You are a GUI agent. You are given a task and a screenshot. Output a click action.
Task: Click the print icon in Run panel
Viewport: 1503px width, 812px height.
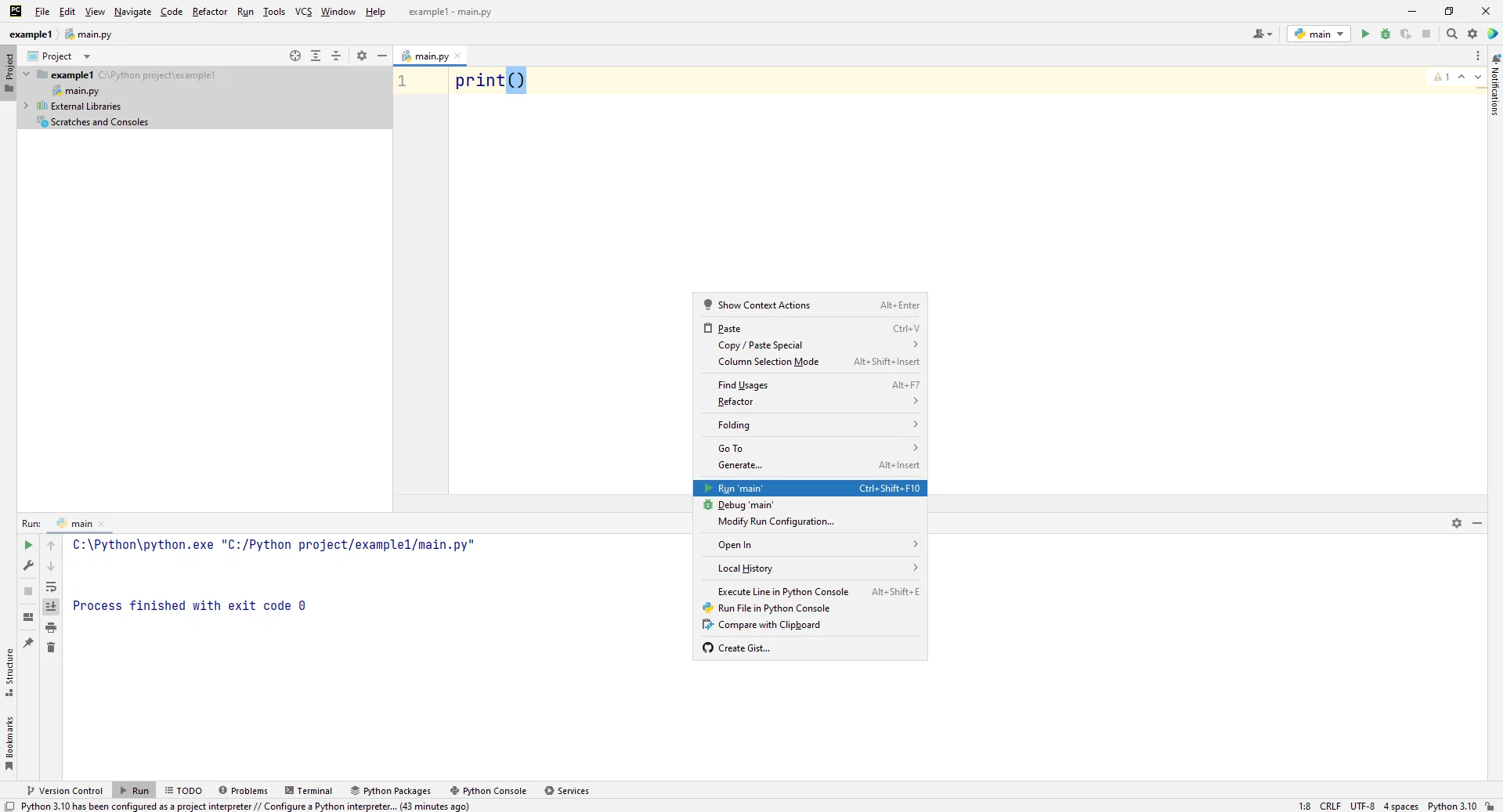pyautogui.click(x=51, y=627)
